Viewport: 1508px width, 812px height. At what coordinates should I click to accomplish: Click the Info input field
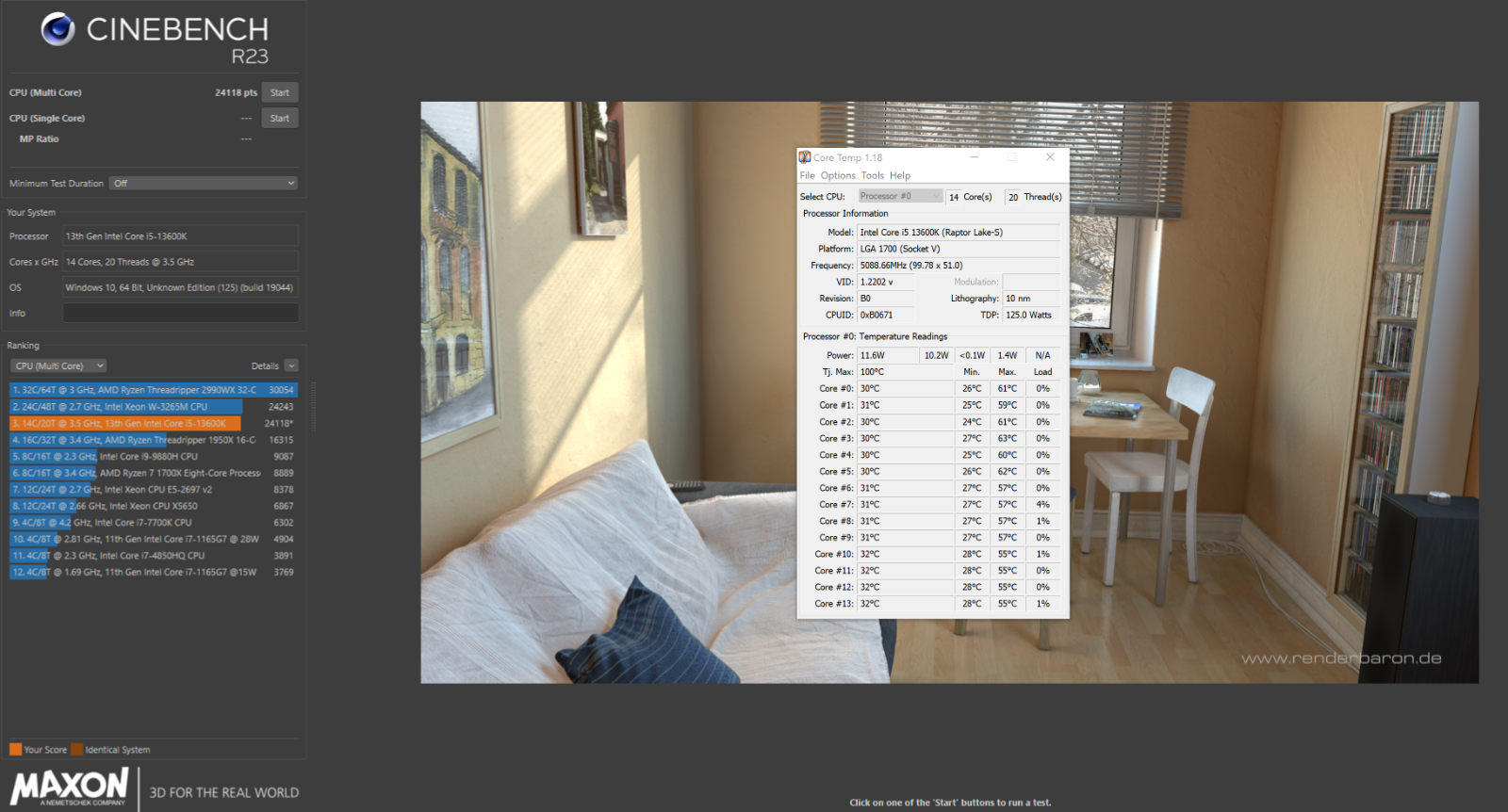coord(180,313)
